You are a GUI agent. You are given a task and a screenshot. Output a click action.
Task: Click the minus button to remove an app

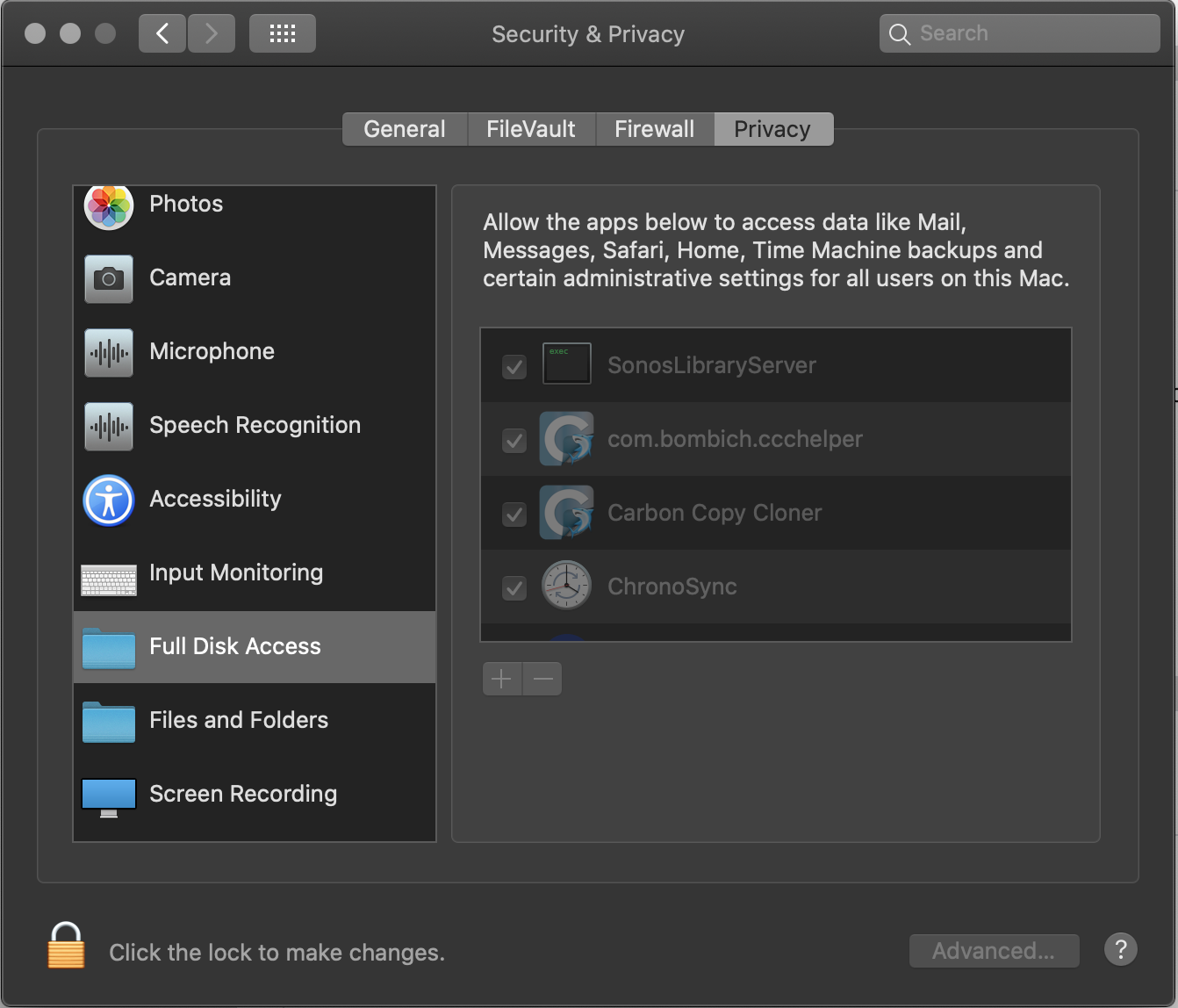pyautogui.click(x=542, y=679)
